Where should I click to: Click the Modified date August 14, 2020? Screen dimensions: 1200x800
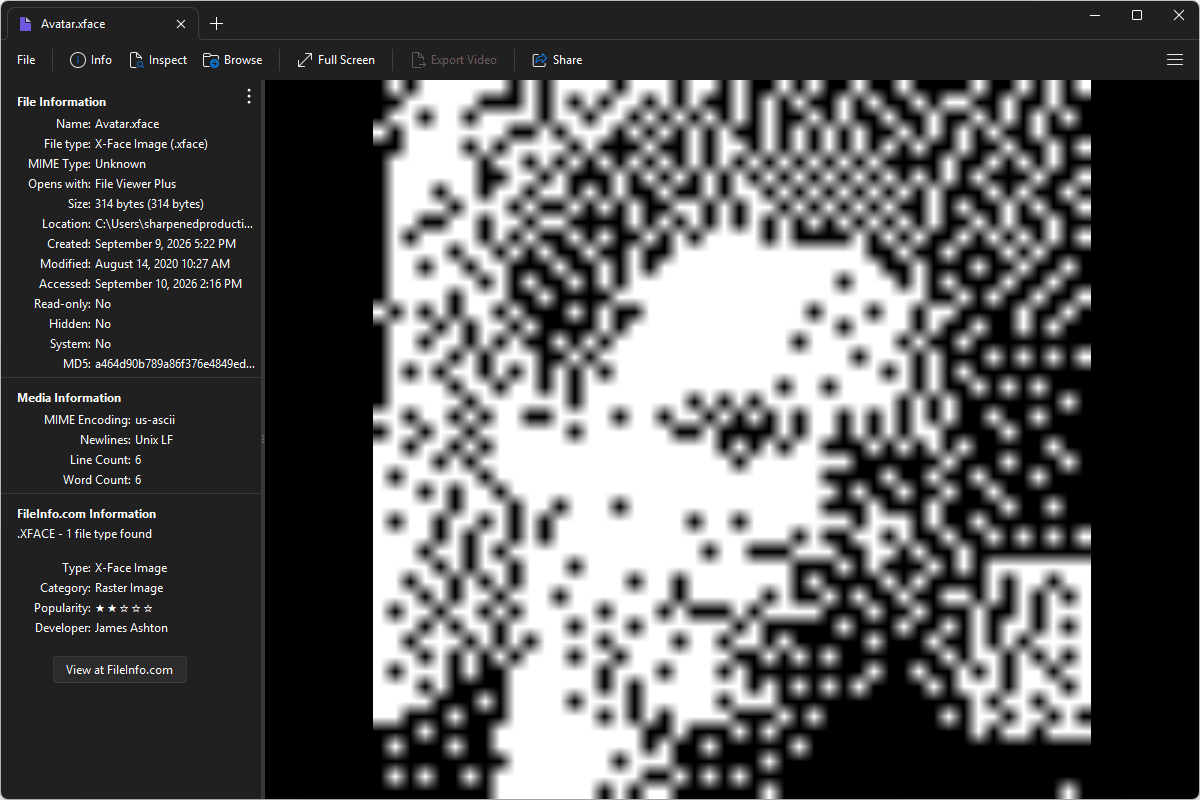click(x=162, y=264)
